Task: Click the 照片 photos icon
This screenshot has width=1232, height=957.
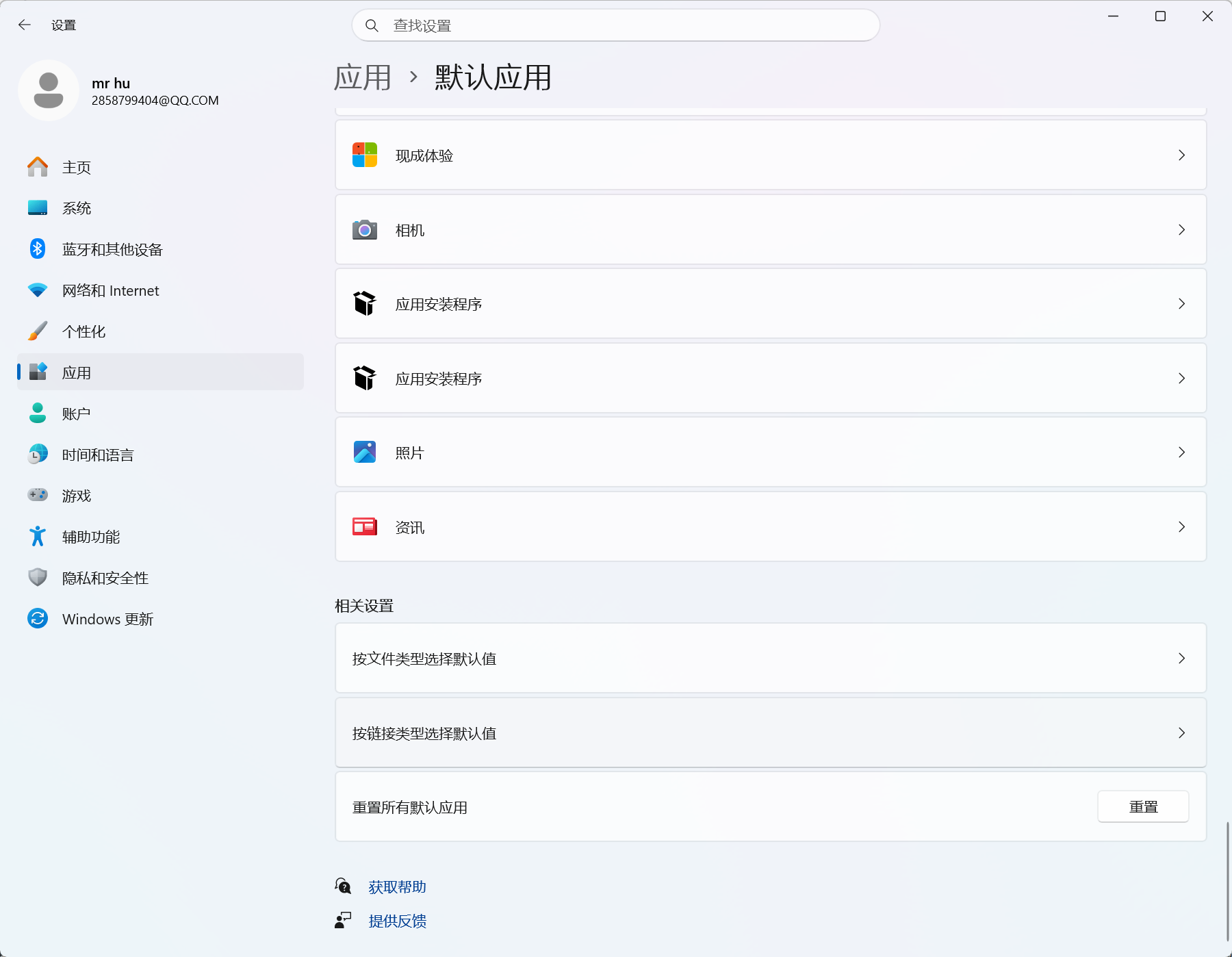Action: coord(365,452)
